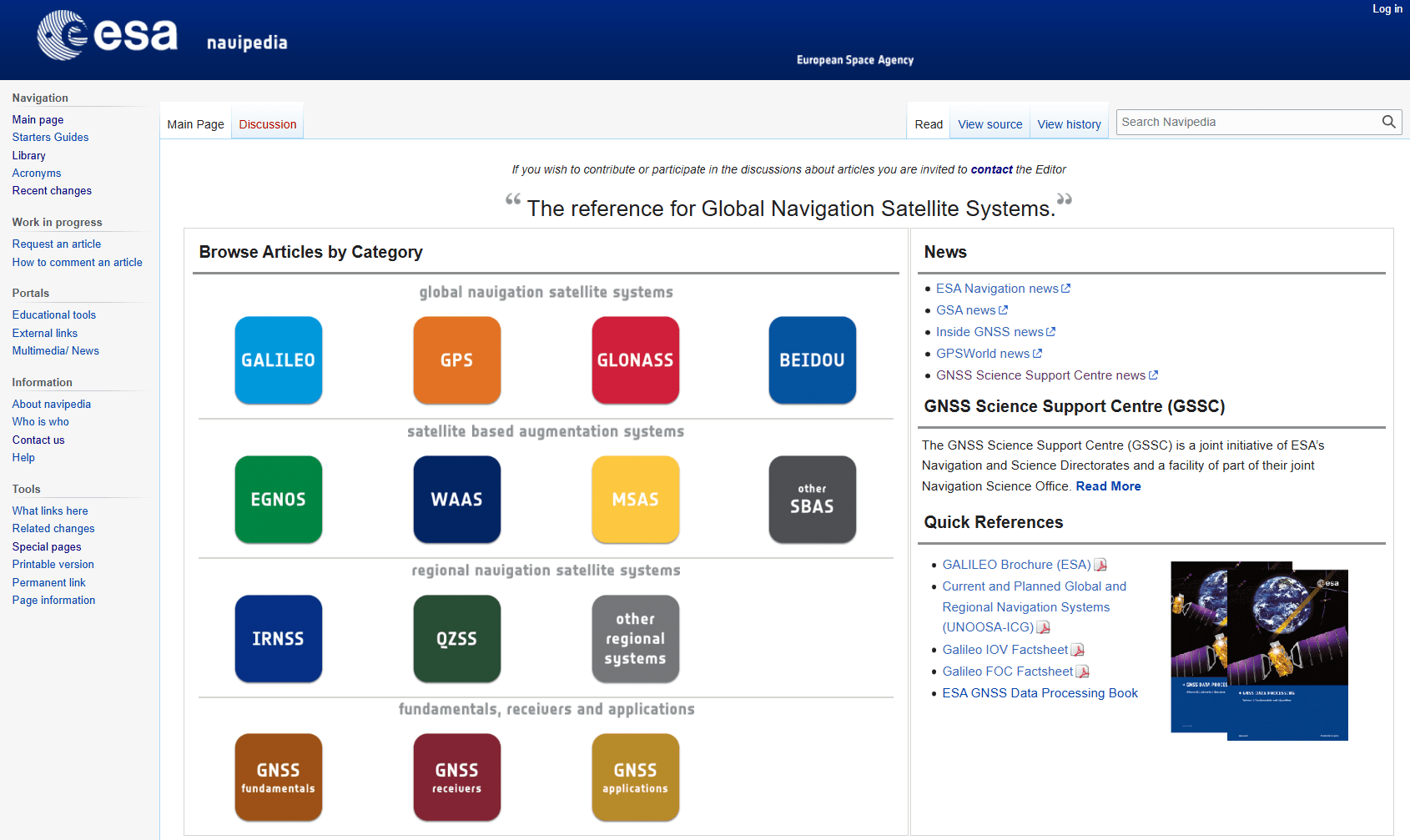Click the BEIDOU tile
Image resolution: width=1410 pixels, height=840 pixels.
812,360
